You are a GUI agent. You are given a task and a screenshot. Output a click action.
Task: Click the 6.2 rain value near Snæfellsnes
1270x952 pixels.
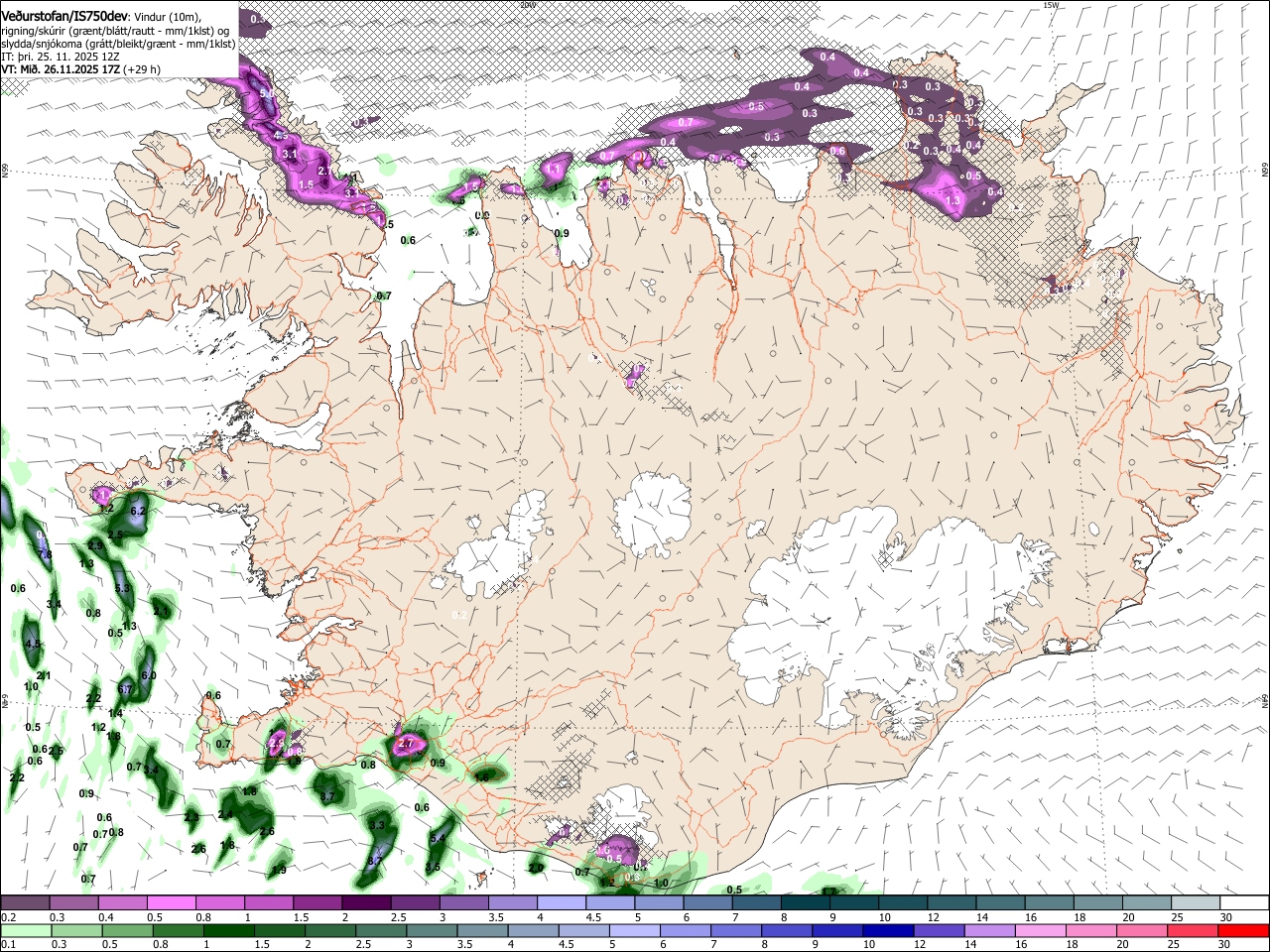(138, 511)
